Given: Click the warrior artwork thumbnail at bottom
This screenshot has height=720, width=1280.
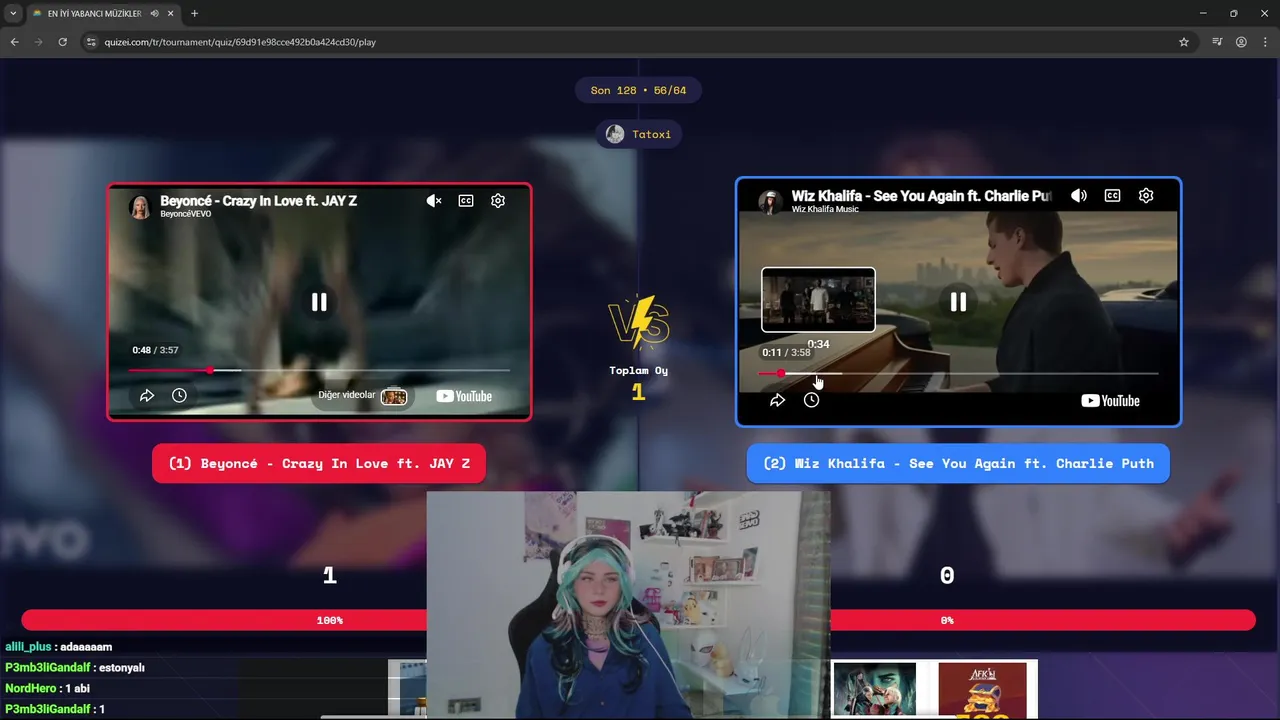Looking at the screenshot, I should (874, 689).
